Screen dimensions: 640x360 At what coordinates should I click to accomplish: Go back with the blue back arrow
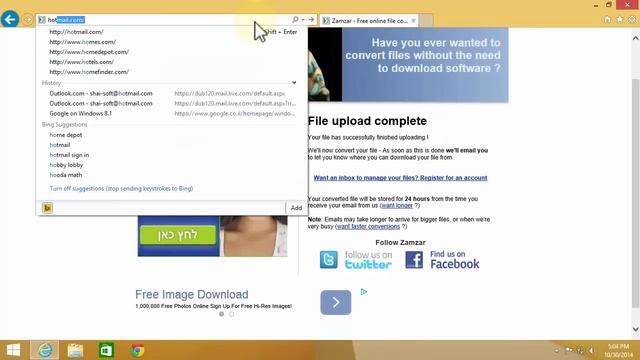coord(10,19)
